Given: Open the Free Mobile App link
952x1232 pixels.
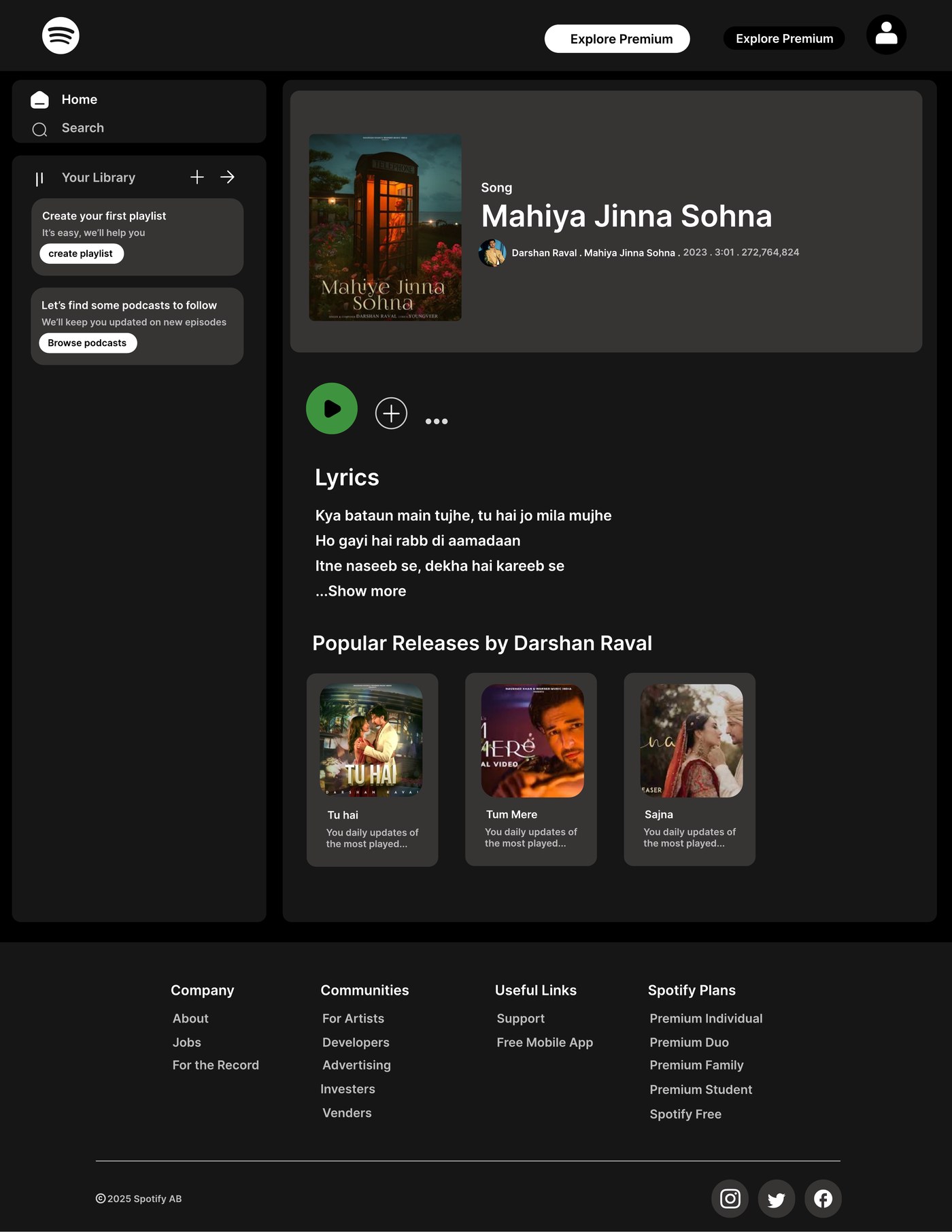Looking at the screenshot, I should (545, 1042).
